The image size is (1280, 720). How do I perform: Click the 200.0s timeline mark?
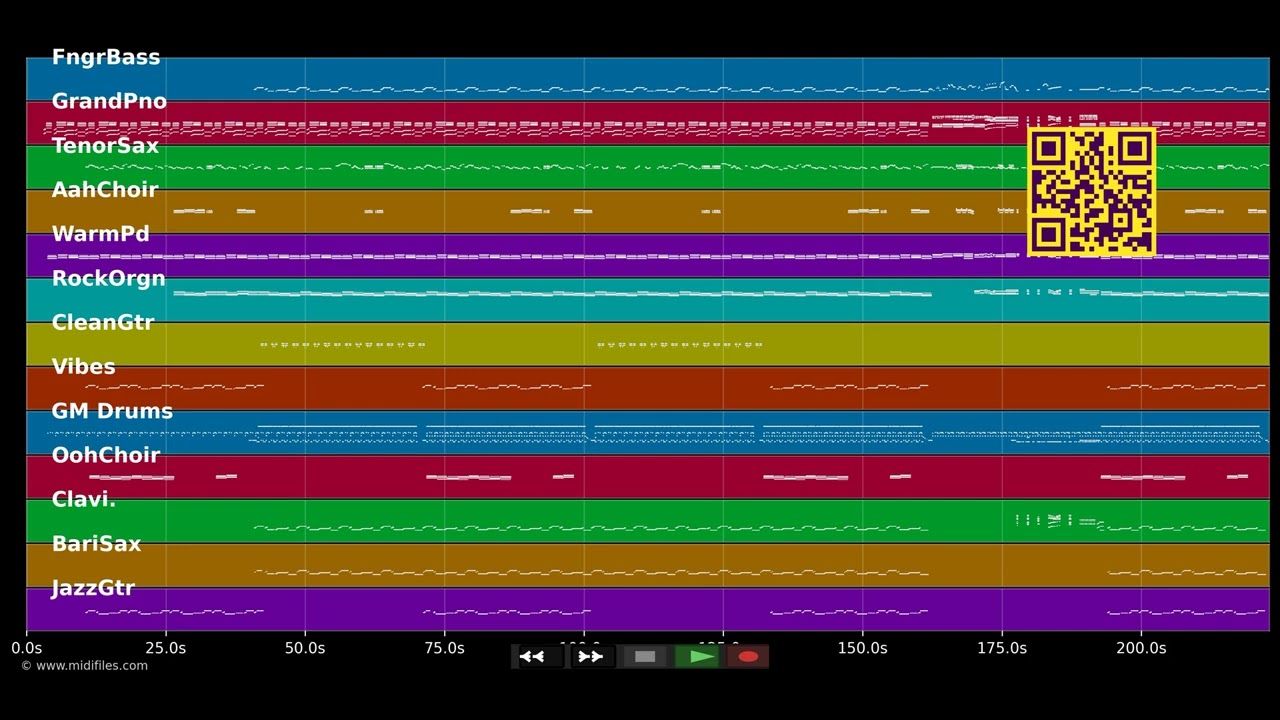click(x=1141, y=648)
